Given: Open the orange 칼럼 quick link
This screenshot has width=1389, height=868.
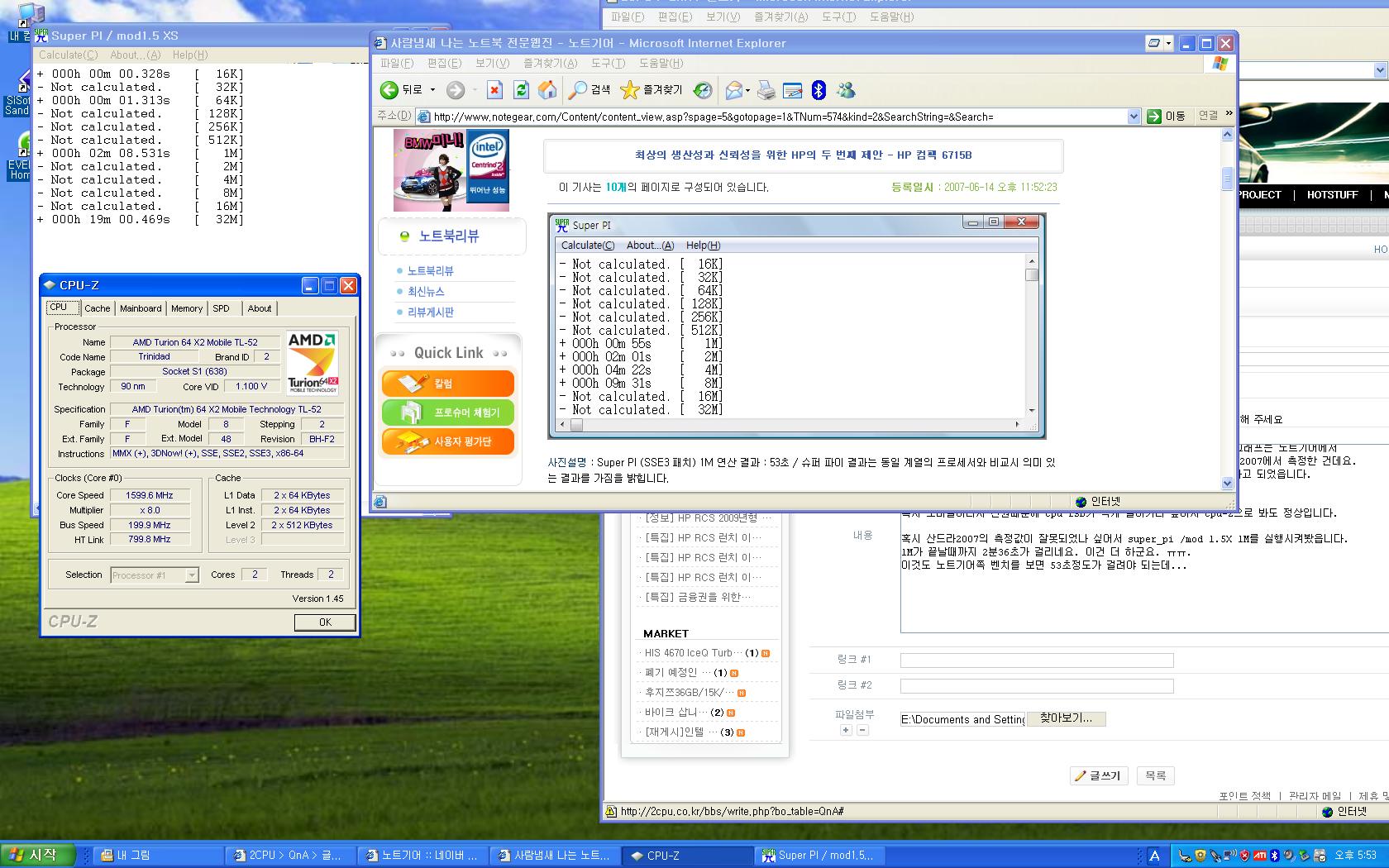Looking at the screenshot, I should coord(447,384).
